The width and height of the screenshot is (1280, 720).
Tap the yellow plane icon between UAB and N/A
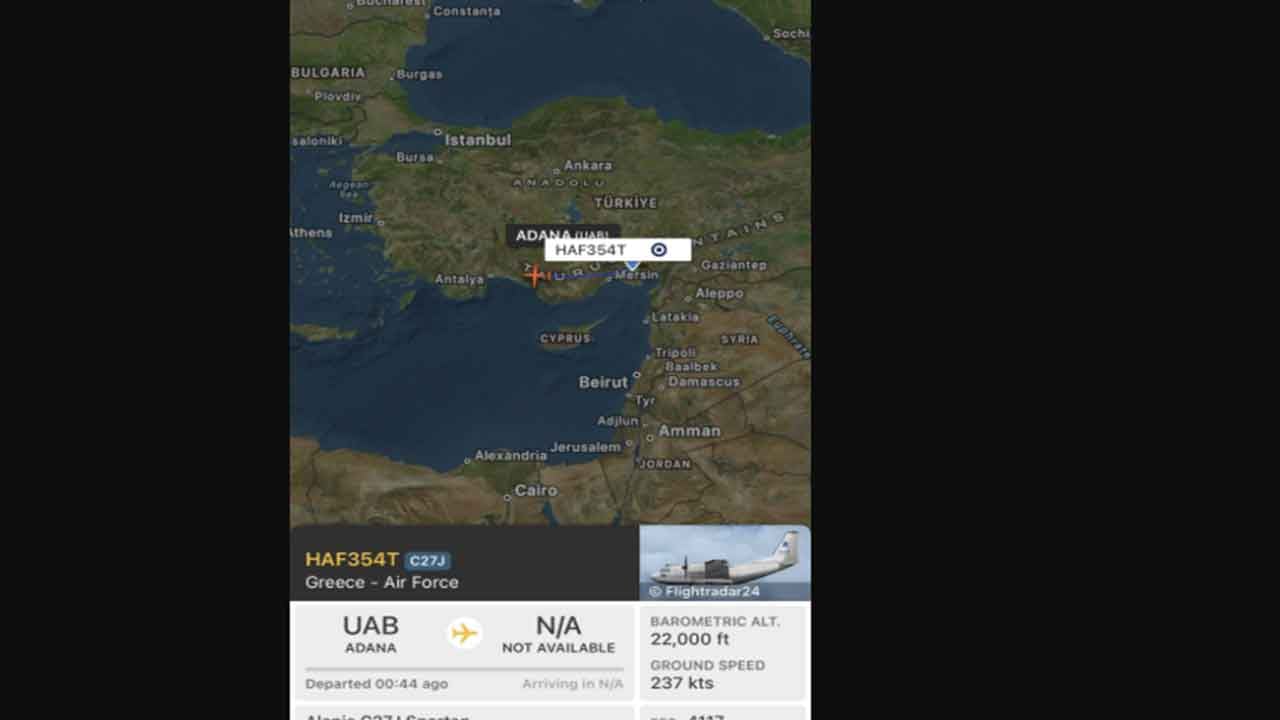click(x=464, y=633)
